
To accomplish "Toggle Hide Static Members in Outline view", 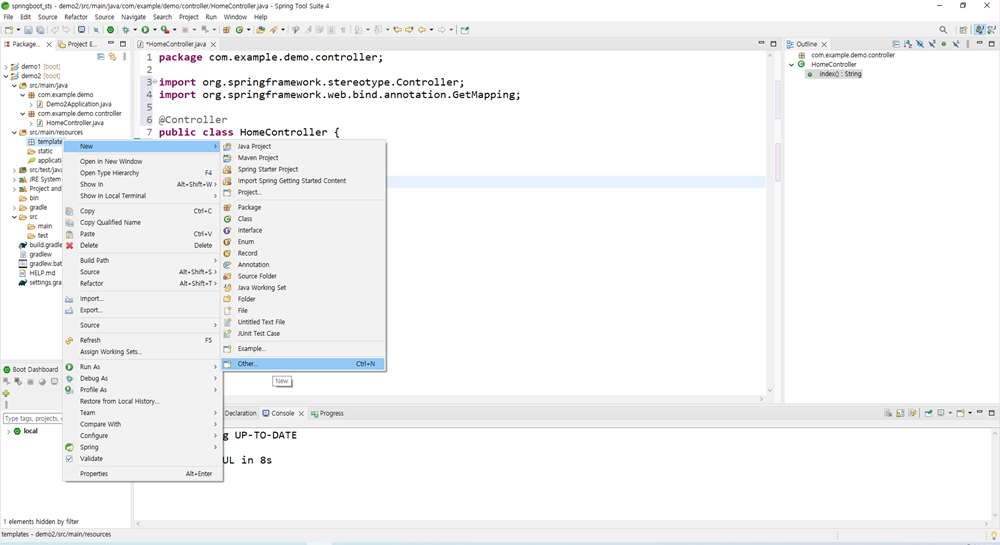I will coord(932,44).
